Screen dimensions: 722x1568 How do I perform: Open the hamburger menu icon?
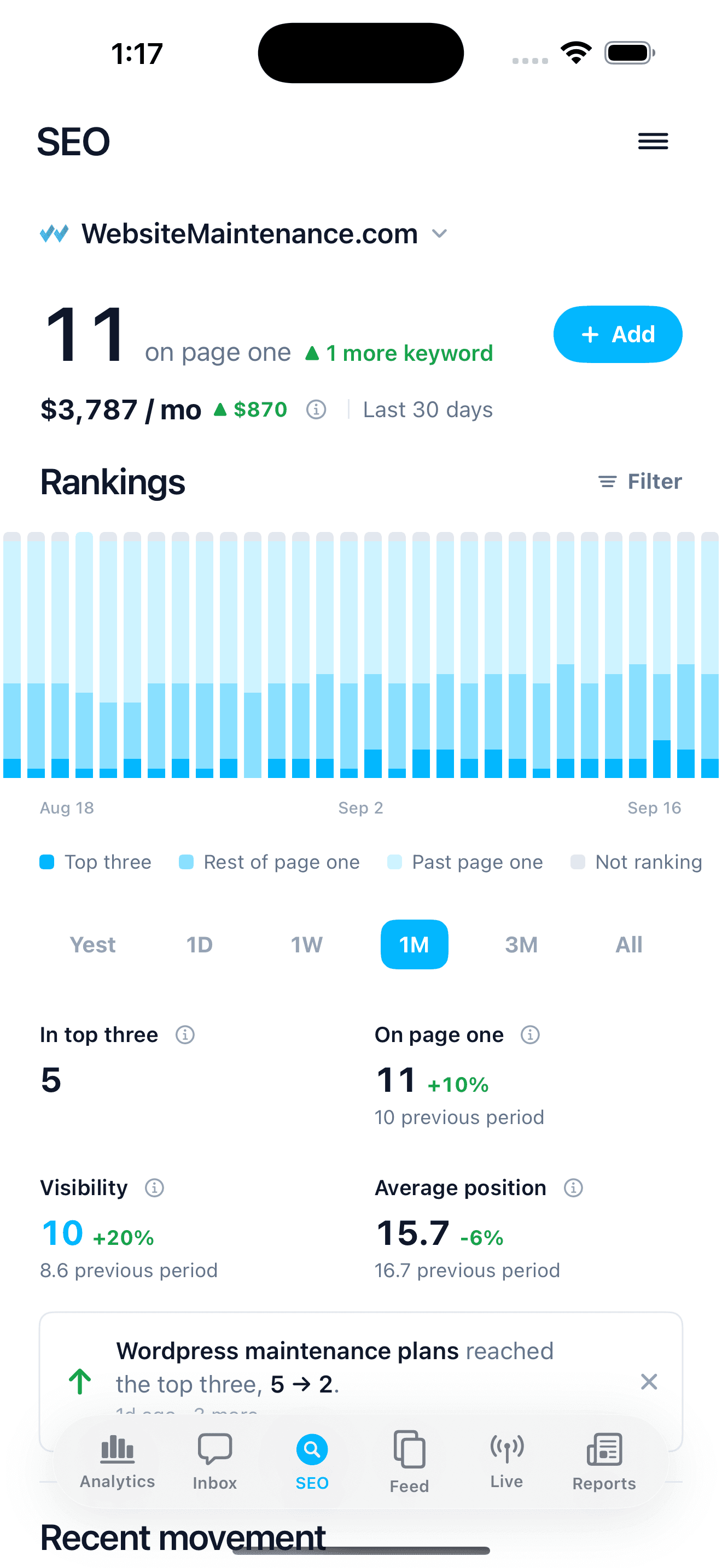653,141
